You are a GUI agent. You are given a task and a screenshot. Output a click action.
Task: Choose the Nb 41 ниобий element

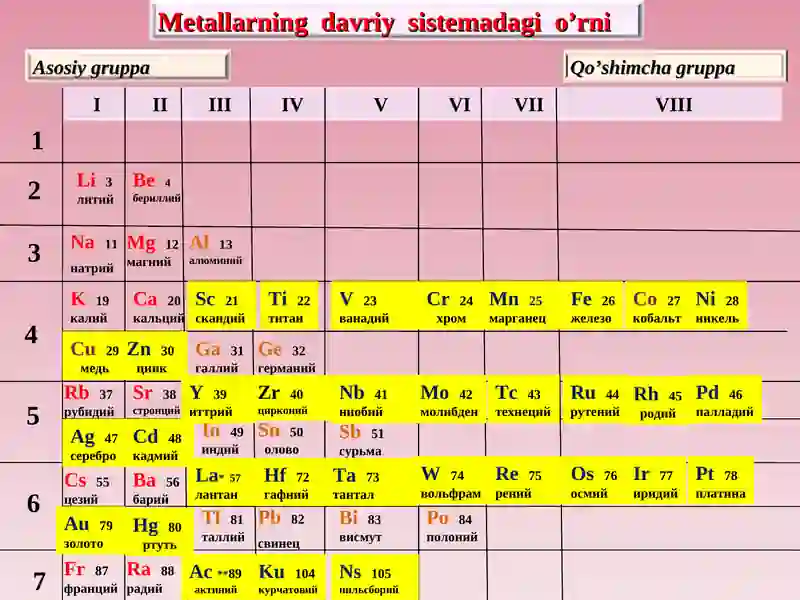tap(364, 401)
